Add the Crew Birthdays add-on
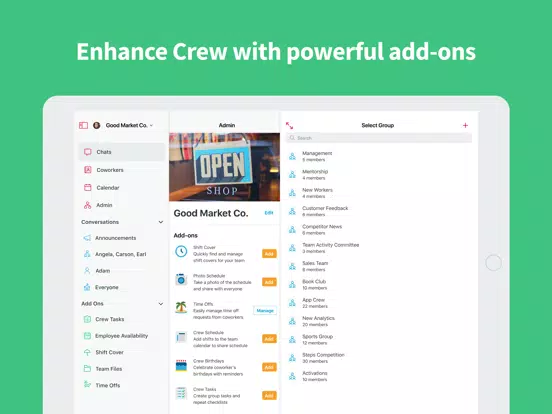Screen dimensions: 552x414 click(x=269, y=367)
